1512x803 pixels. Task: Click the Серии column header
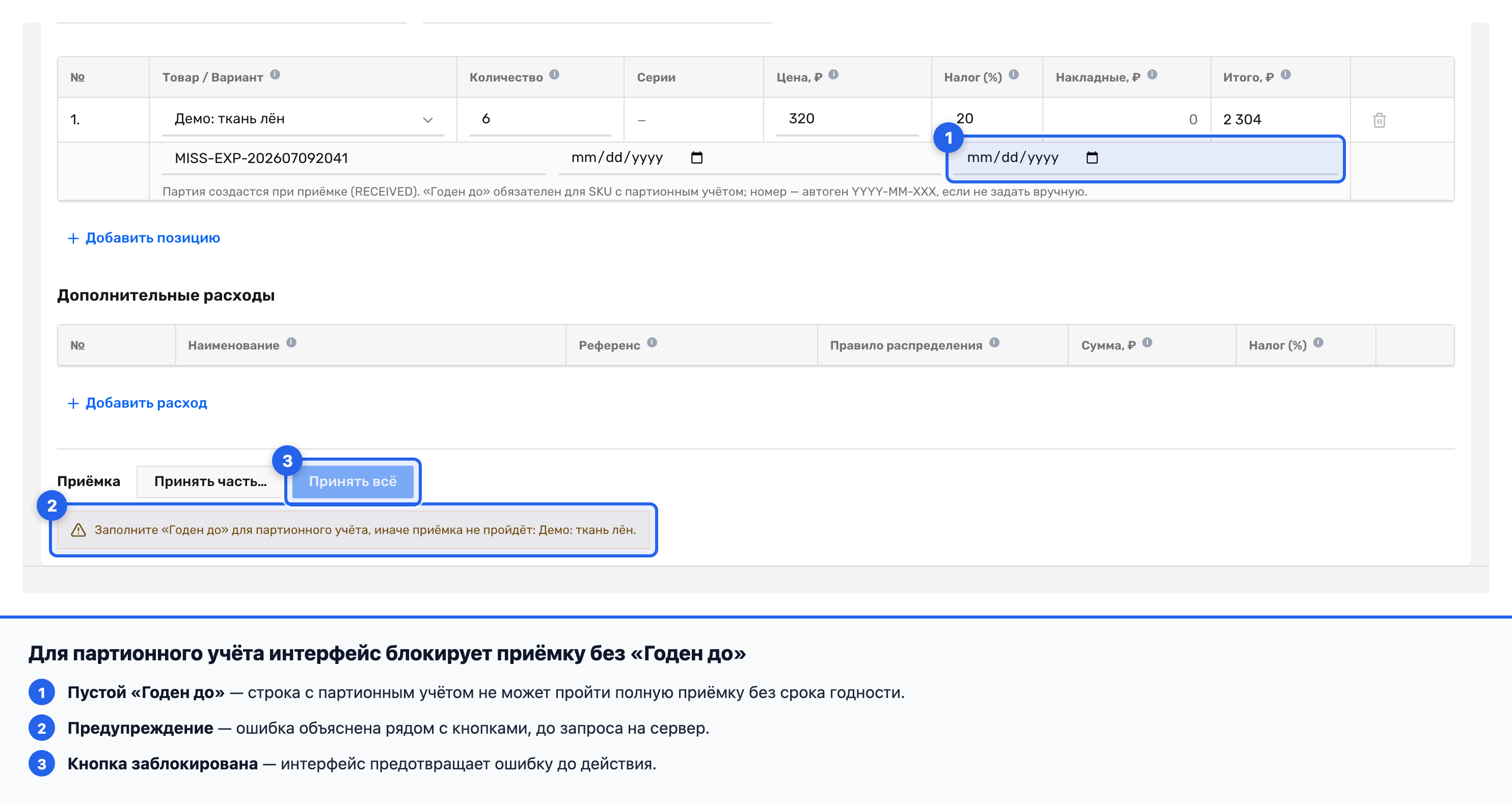coord(656,77)
